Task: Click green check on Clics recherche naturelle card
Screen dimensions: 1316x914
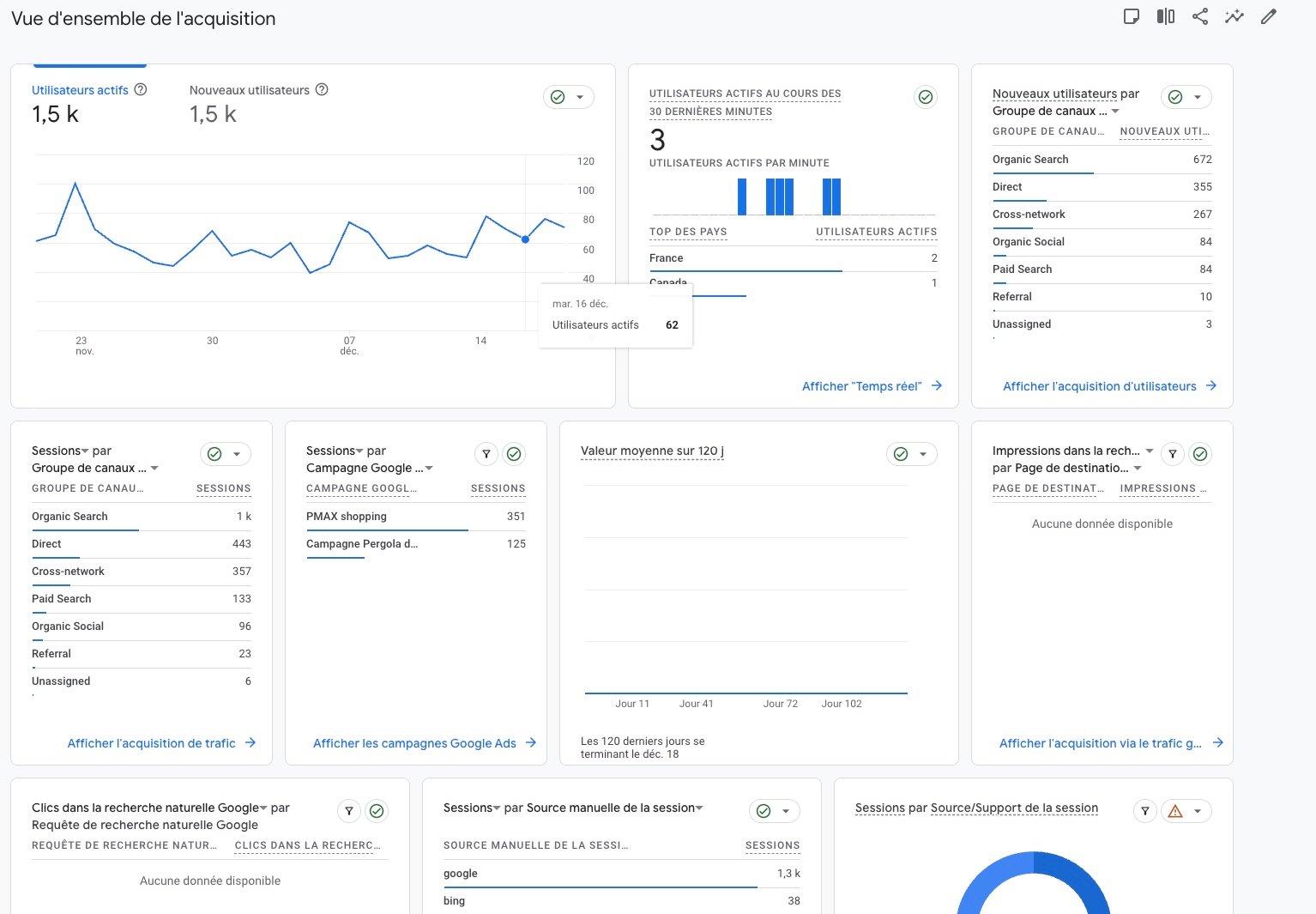Action: pyautogui.click(x=377, y=811)
